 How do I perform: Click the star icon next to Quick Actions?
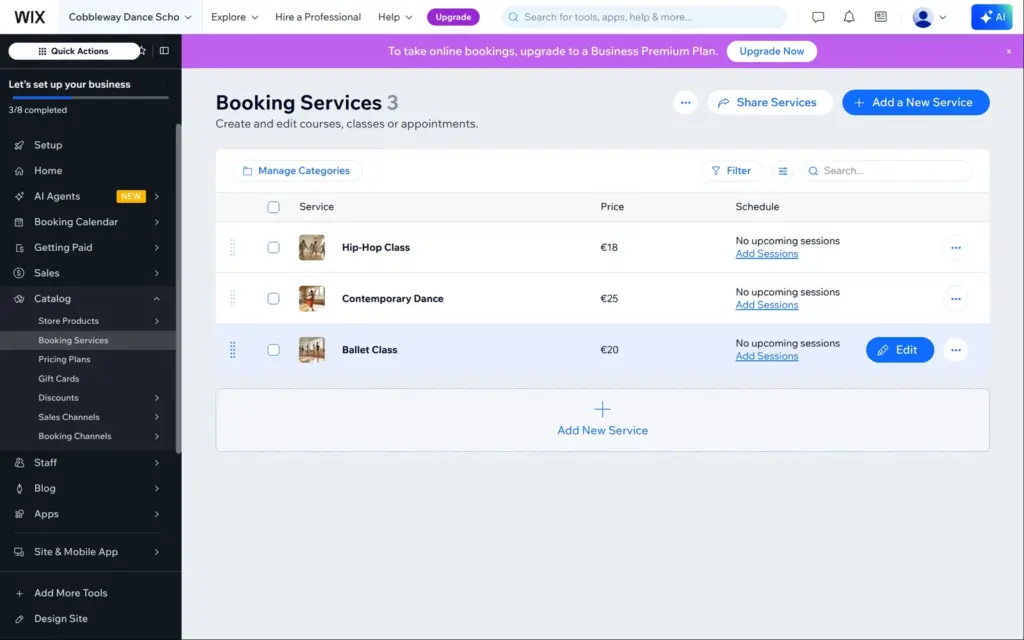tap(142, 51)
